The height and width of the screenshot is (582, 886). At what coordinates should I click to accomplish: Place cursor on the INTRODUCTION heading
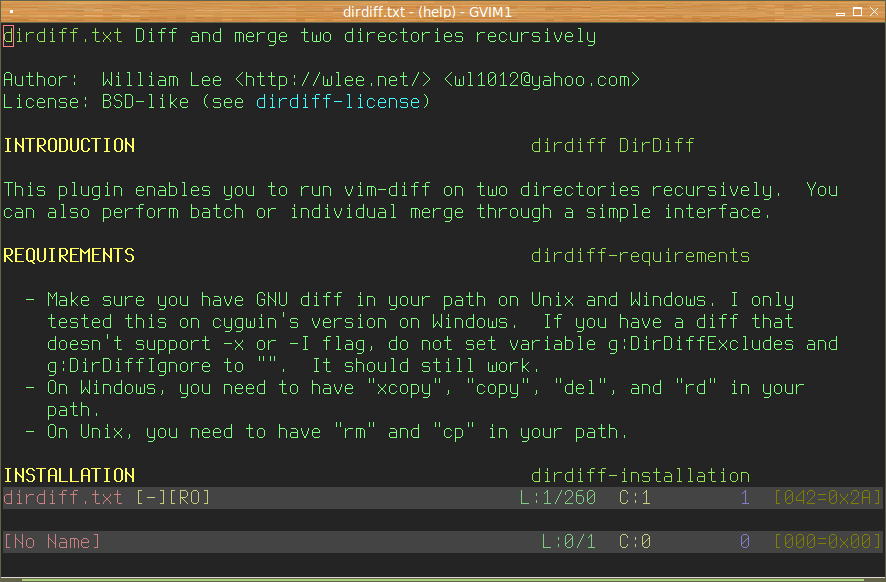(x=69, y=145)
